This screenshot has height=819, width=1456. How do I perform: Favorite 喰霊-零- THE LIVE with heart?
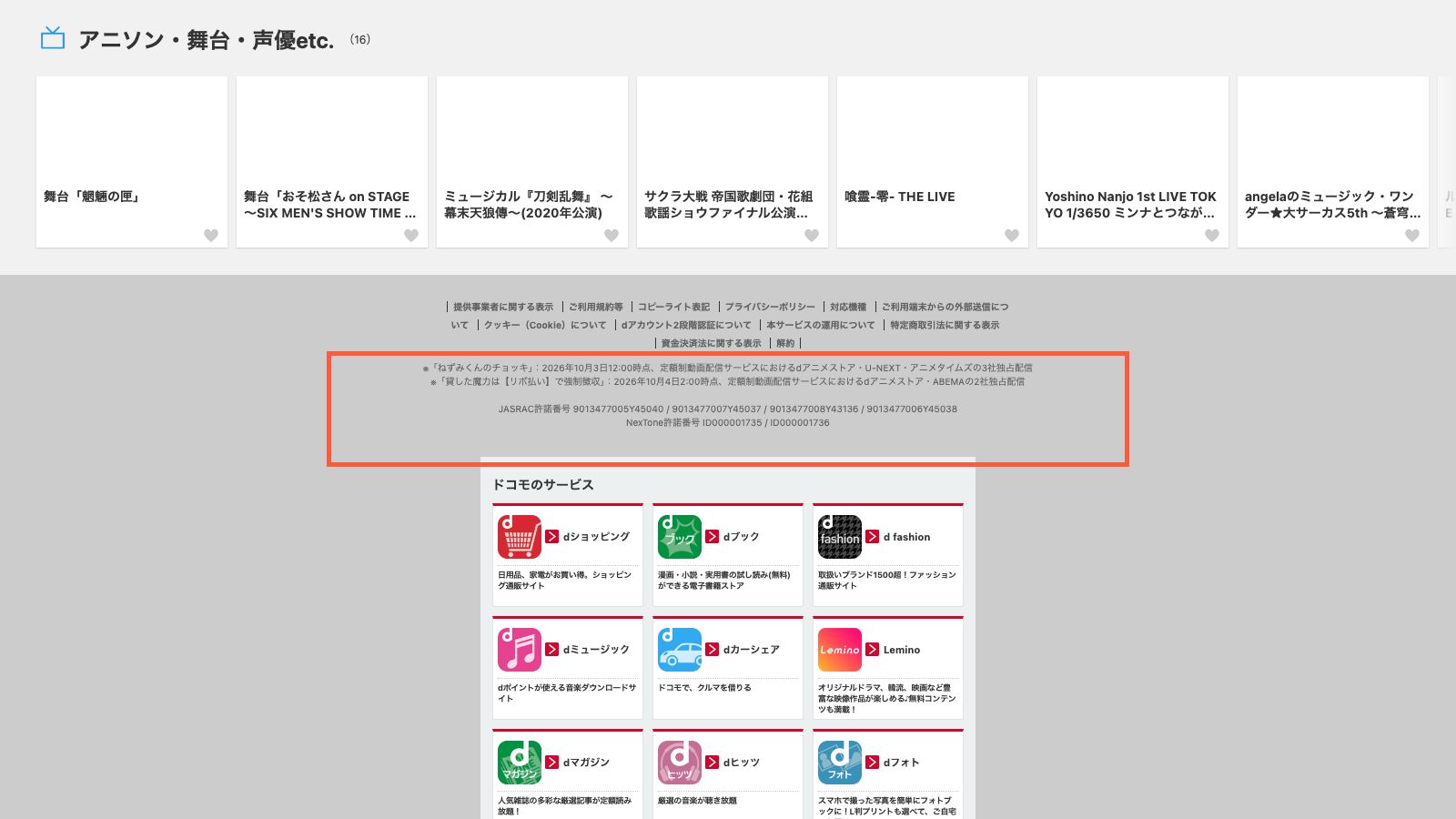(1012, 236)
